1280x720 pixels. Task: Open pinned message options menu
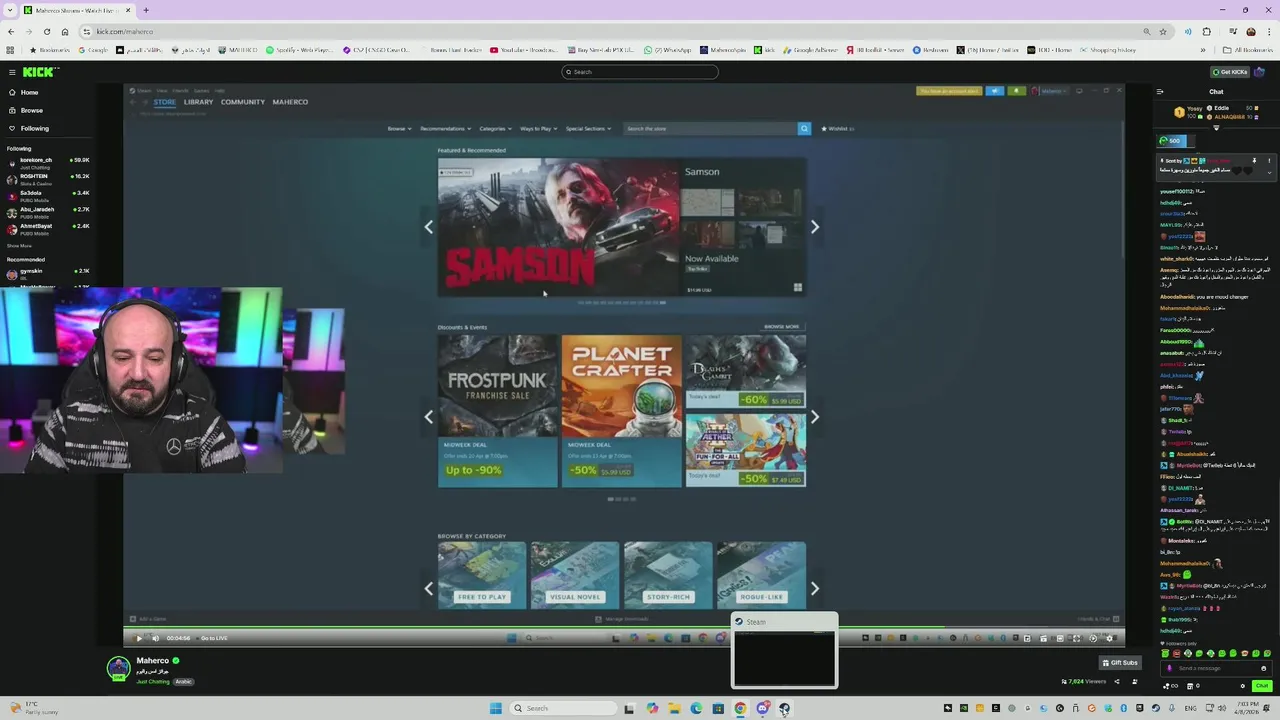1269,161
